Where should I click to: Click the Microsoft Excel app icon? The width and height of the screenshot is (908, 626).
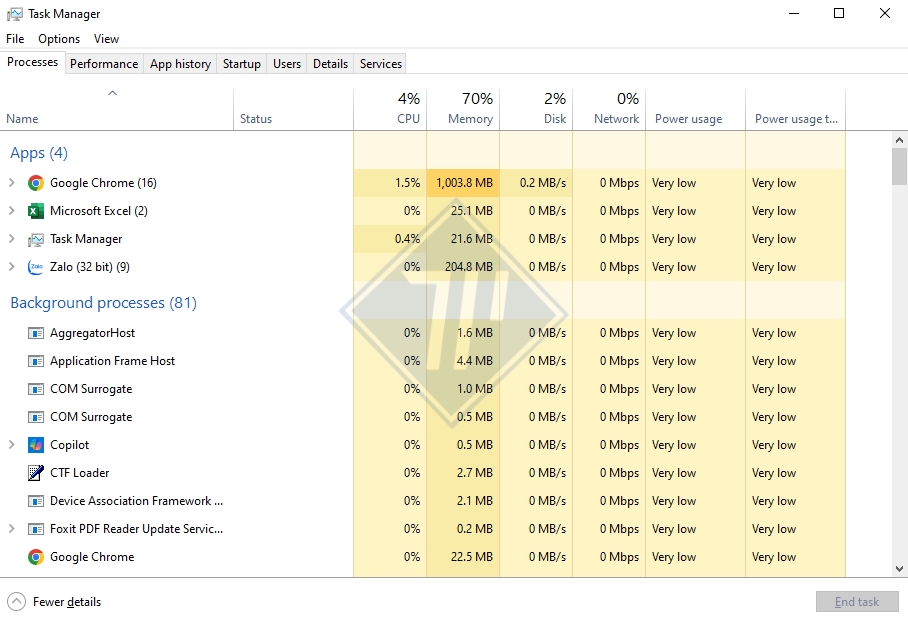pyautogui.click(x=36, y=211)
